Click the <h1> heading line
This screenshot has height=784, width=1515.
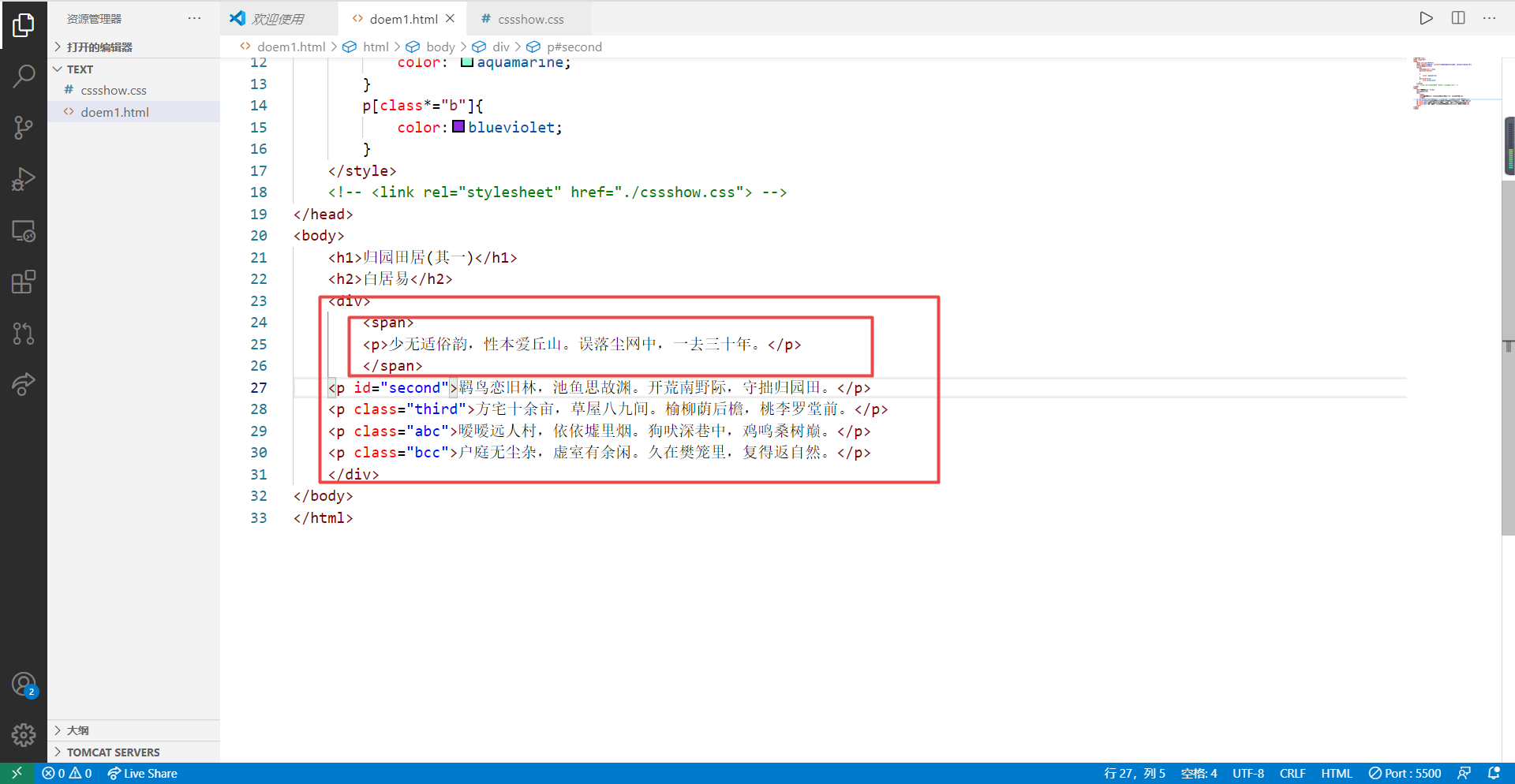point(423,257)
